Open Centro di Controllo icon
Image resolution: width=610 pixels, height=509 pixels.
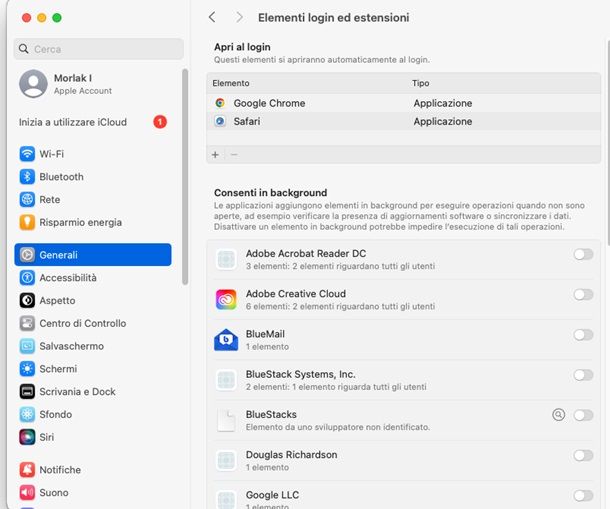[27, 323]
